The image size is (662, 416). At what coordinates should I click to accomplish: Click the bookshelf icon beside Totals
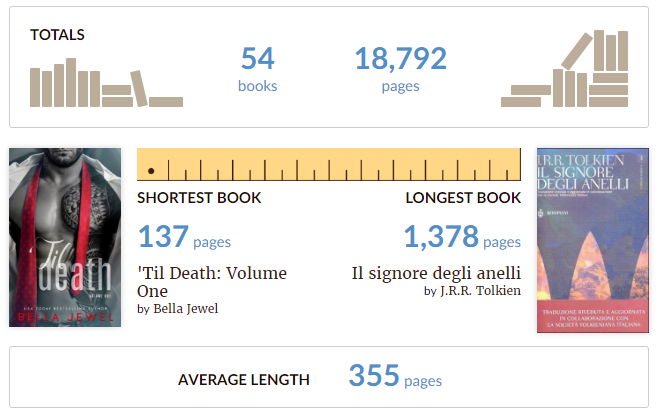(x=105, y=83)
